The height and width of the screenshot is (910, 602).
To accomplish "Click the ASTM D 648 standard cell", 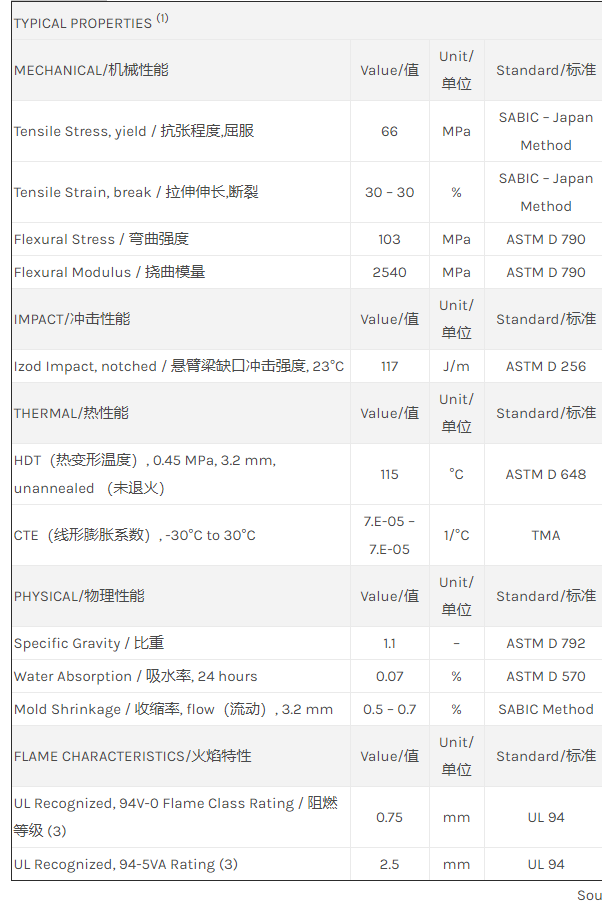I will click(546, 474).
